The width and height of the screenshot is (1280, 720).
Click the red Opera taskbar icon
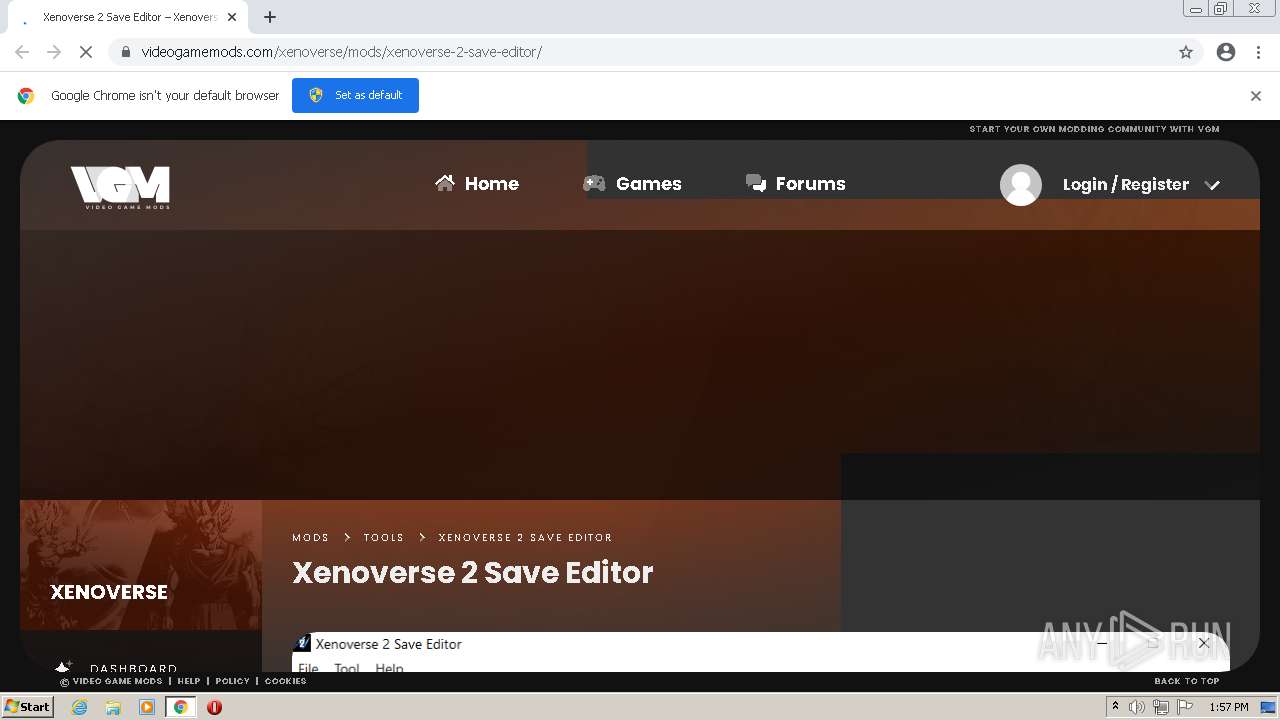click(214, 707)
